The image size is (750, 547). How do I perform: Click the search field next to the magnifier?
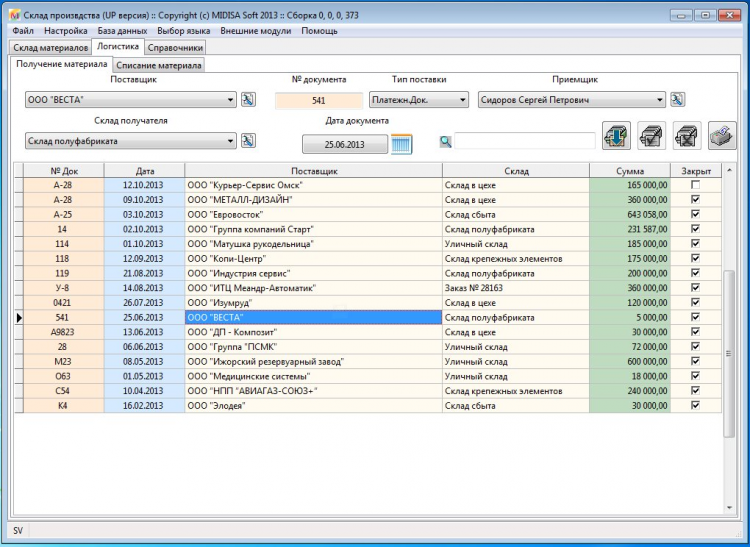click(524, 142)
